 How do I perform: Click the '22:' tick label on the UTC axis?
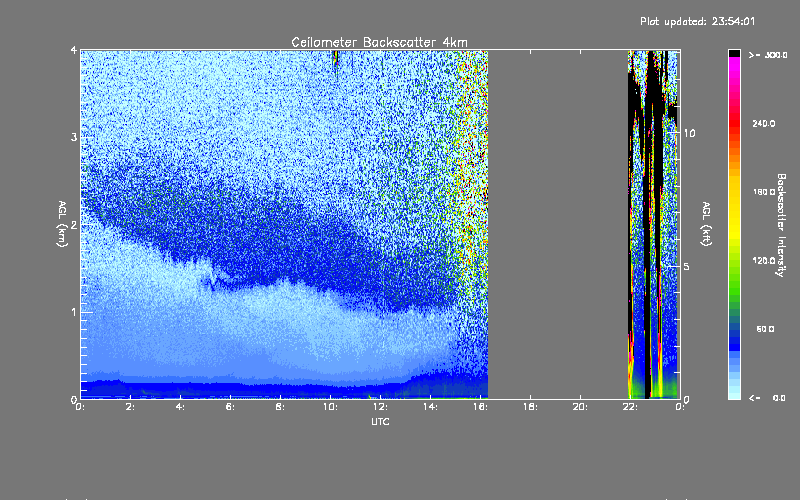click(630, 407)
